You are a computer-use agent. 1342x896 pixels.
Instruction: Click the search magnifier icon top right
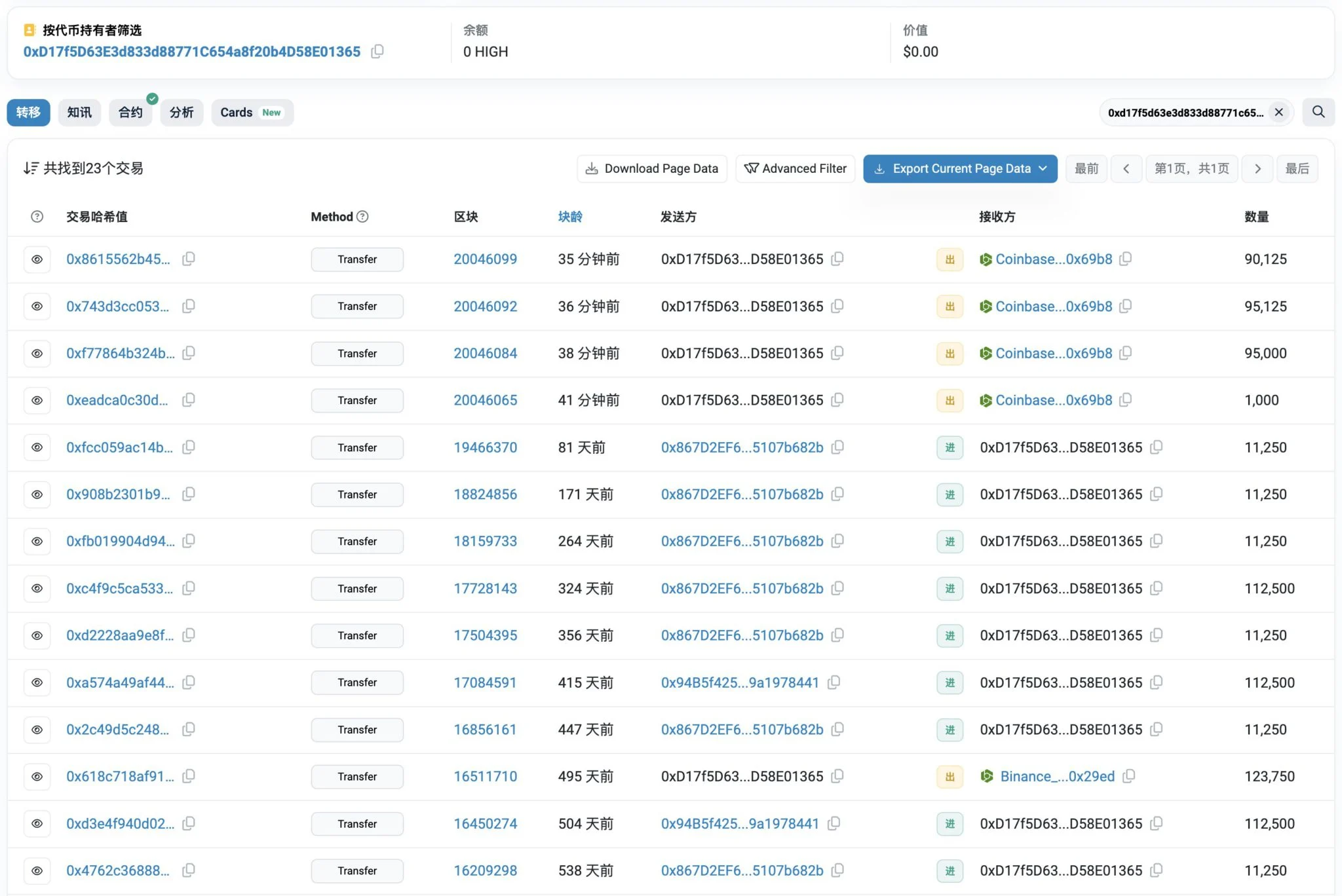[x=1322, y=112]
